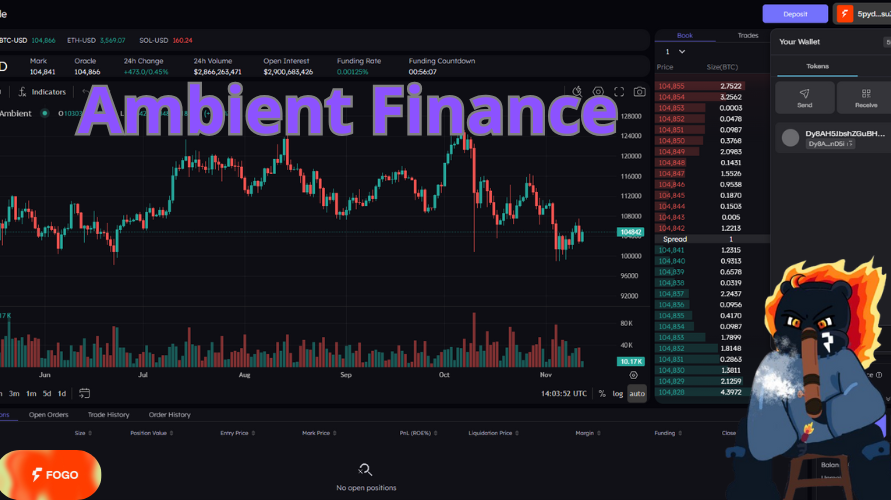The image size is (891, 500).
Task: Select the 3m time range
Action: (14, 393)
